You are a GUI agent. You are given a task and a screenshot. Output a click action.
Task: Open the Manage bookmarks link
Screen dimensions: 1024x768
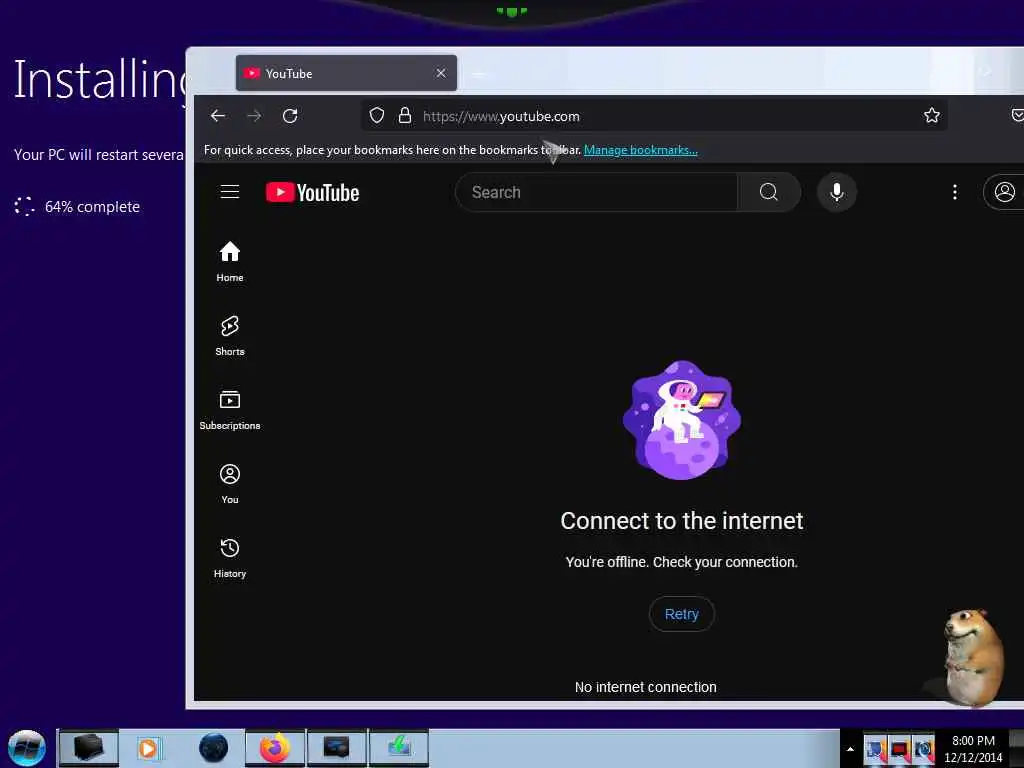641,150
